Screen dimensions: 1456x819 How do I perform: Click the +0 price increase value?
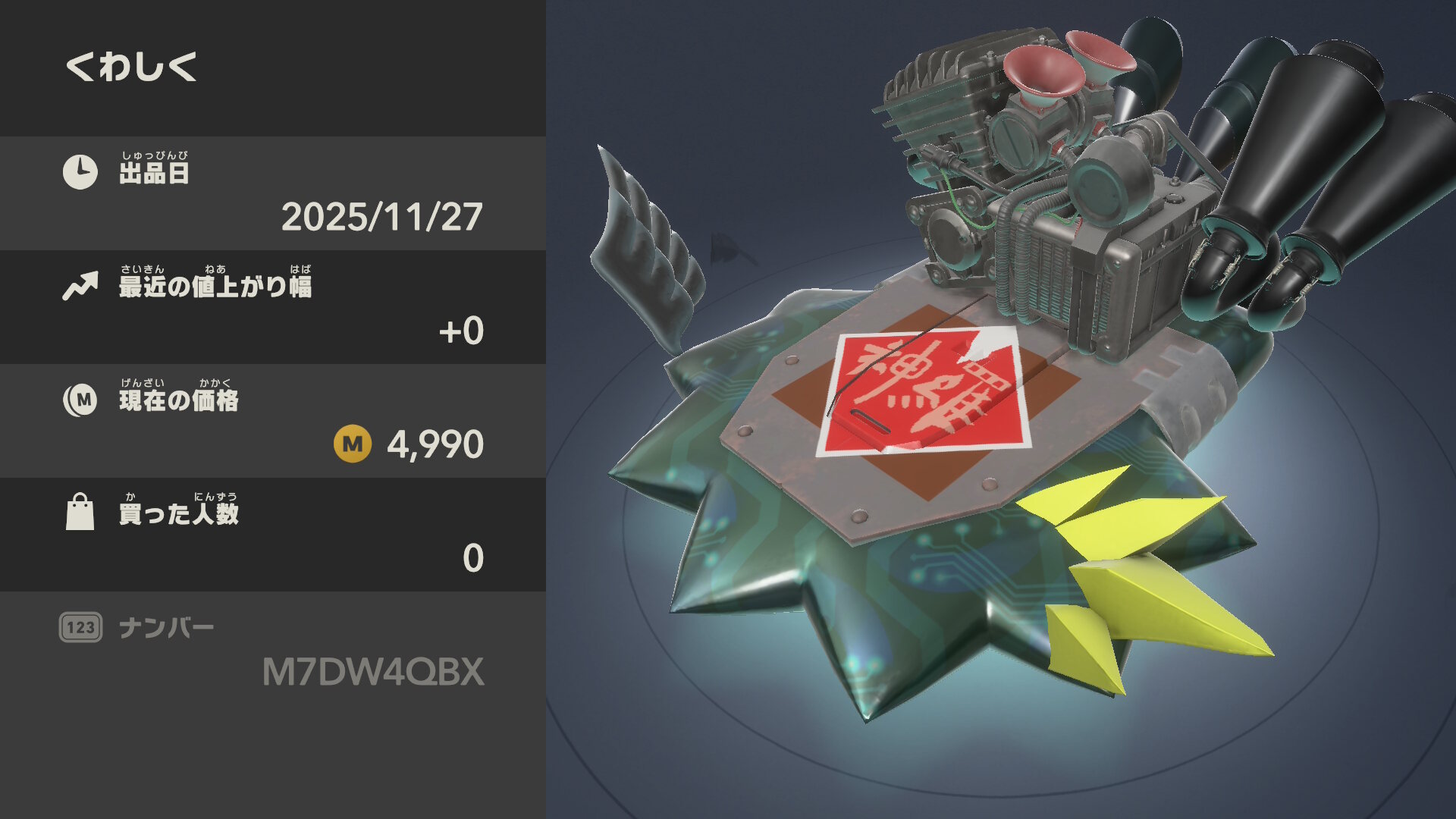(461, 331)
